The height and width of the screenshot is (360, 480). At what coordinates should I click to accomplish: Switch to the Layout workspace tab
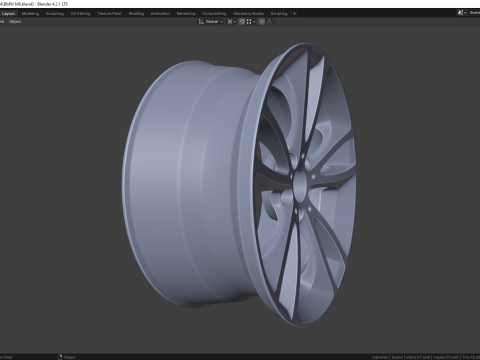8,14
